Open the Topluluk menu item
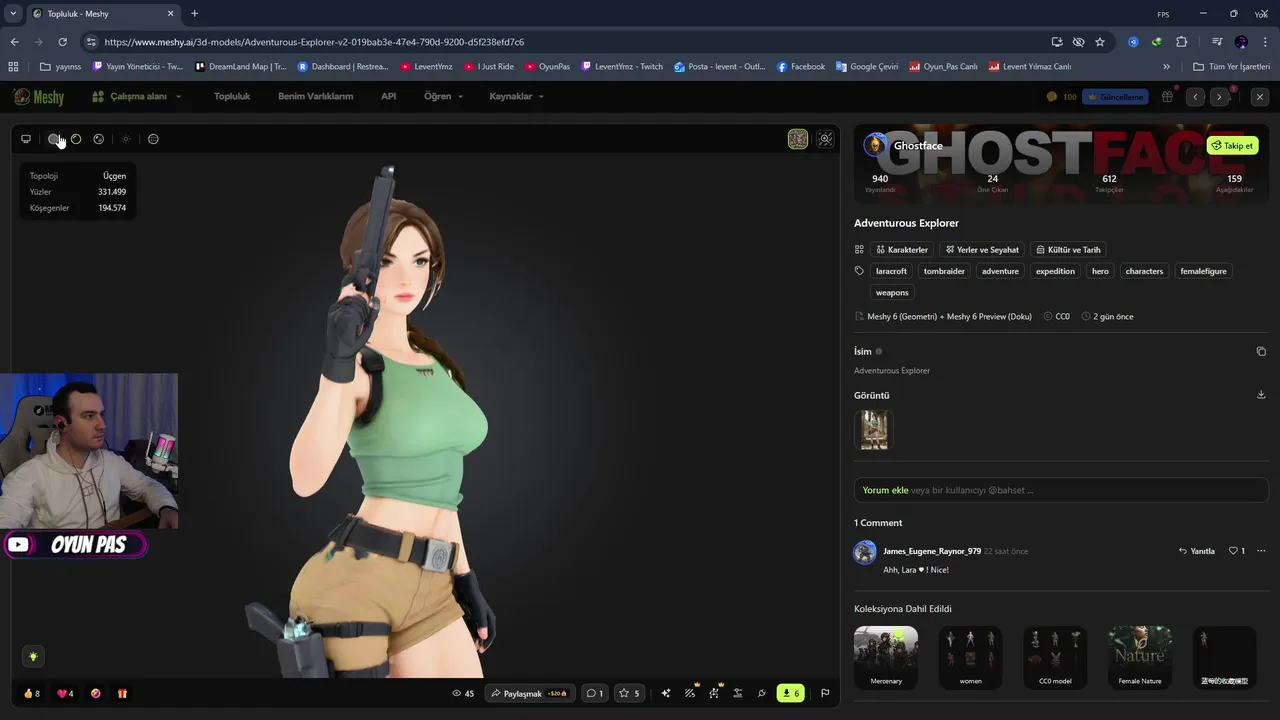This screenshot has height=720, width=1280. point(232,96)
